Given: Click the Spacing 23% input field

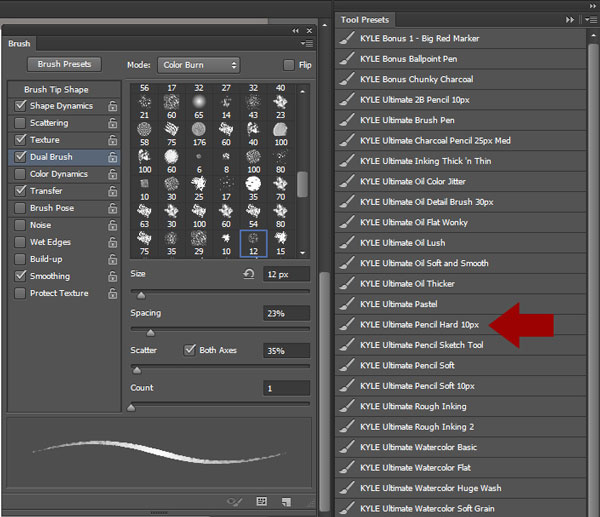Looking at the screenshot, I should [x=286, y=313].
